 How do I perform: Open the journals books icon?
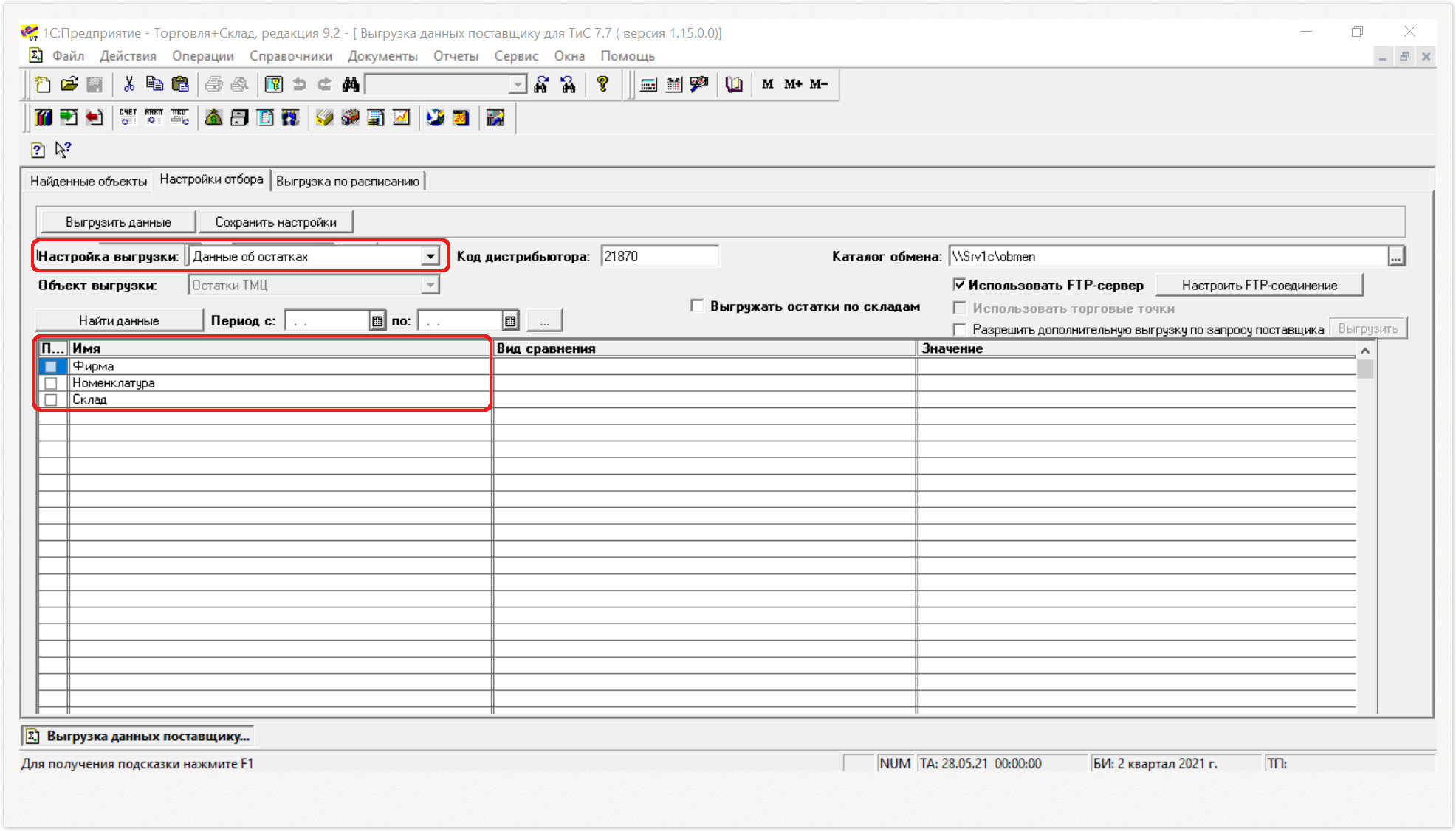(44, 117)
